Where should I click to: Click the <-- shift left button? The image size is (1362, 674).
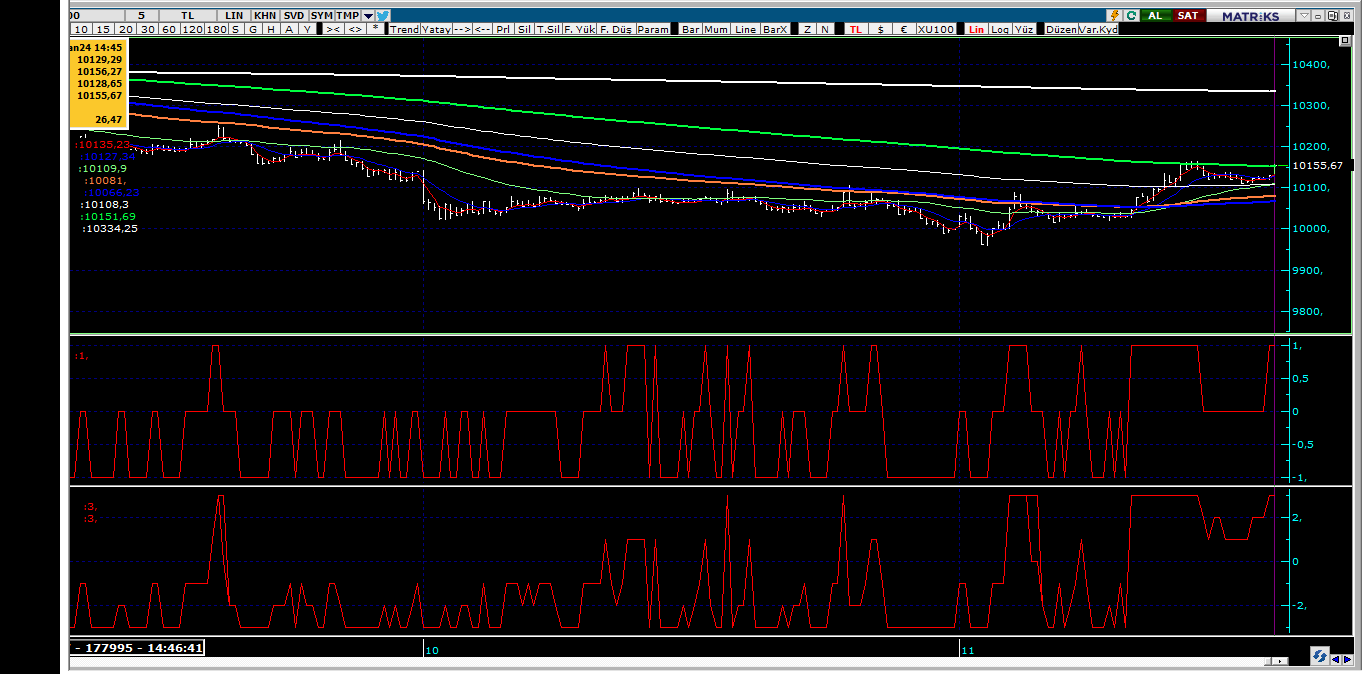[x=482, y=29]
